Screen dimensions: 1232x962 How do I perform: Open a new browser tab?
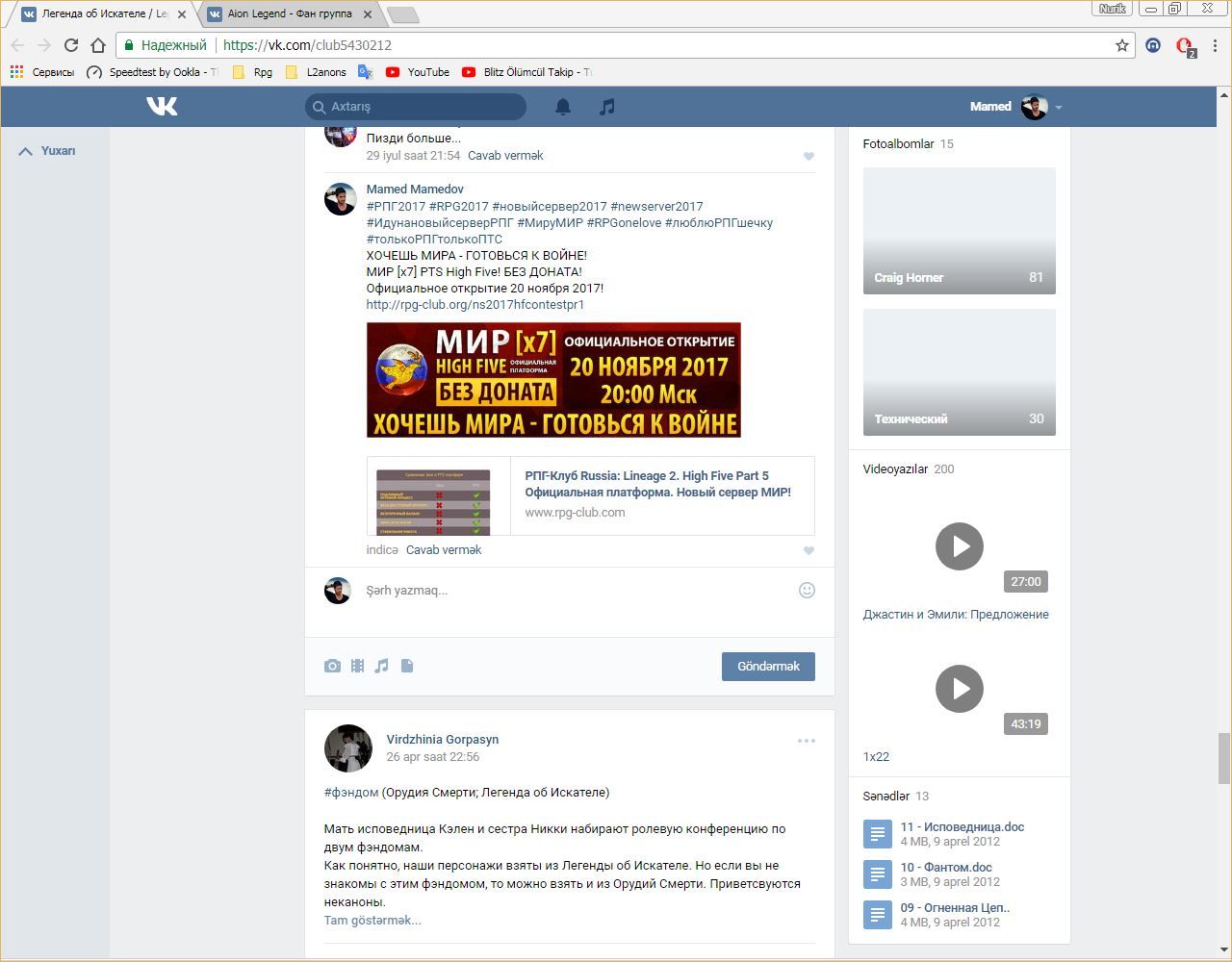coord(402,14)
